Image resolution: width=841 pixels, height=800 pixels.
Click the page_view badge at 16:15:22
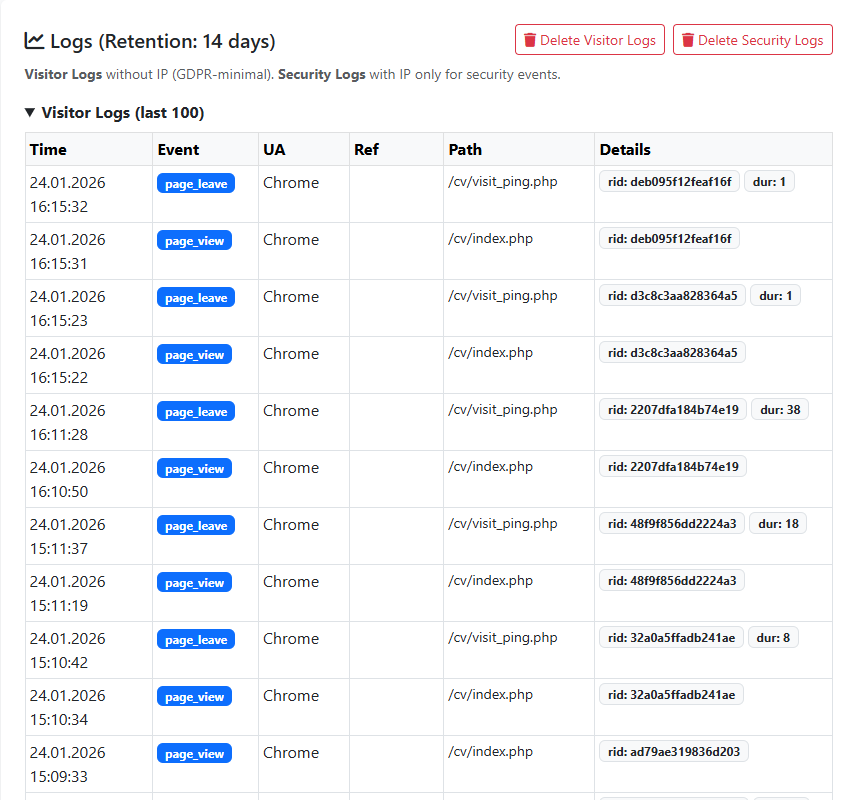[194, 355]
